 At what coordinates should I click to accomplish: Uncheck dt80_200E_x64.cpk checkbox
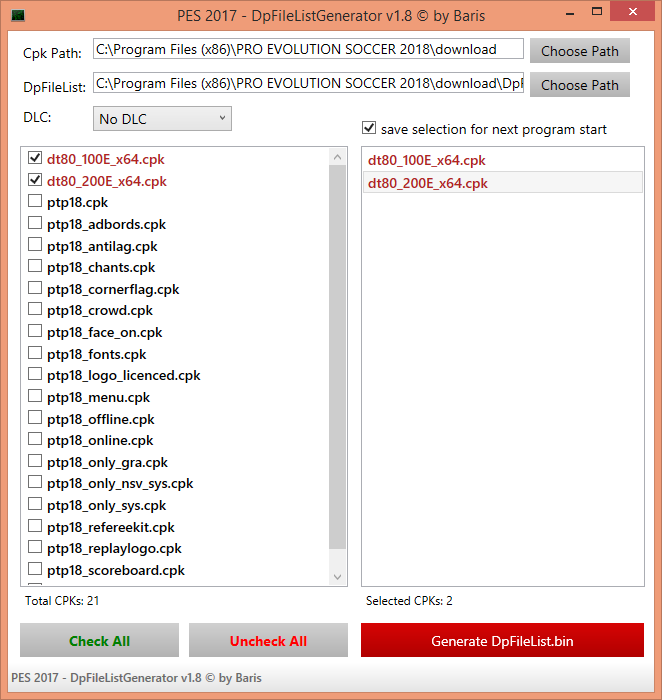(35, 180)
